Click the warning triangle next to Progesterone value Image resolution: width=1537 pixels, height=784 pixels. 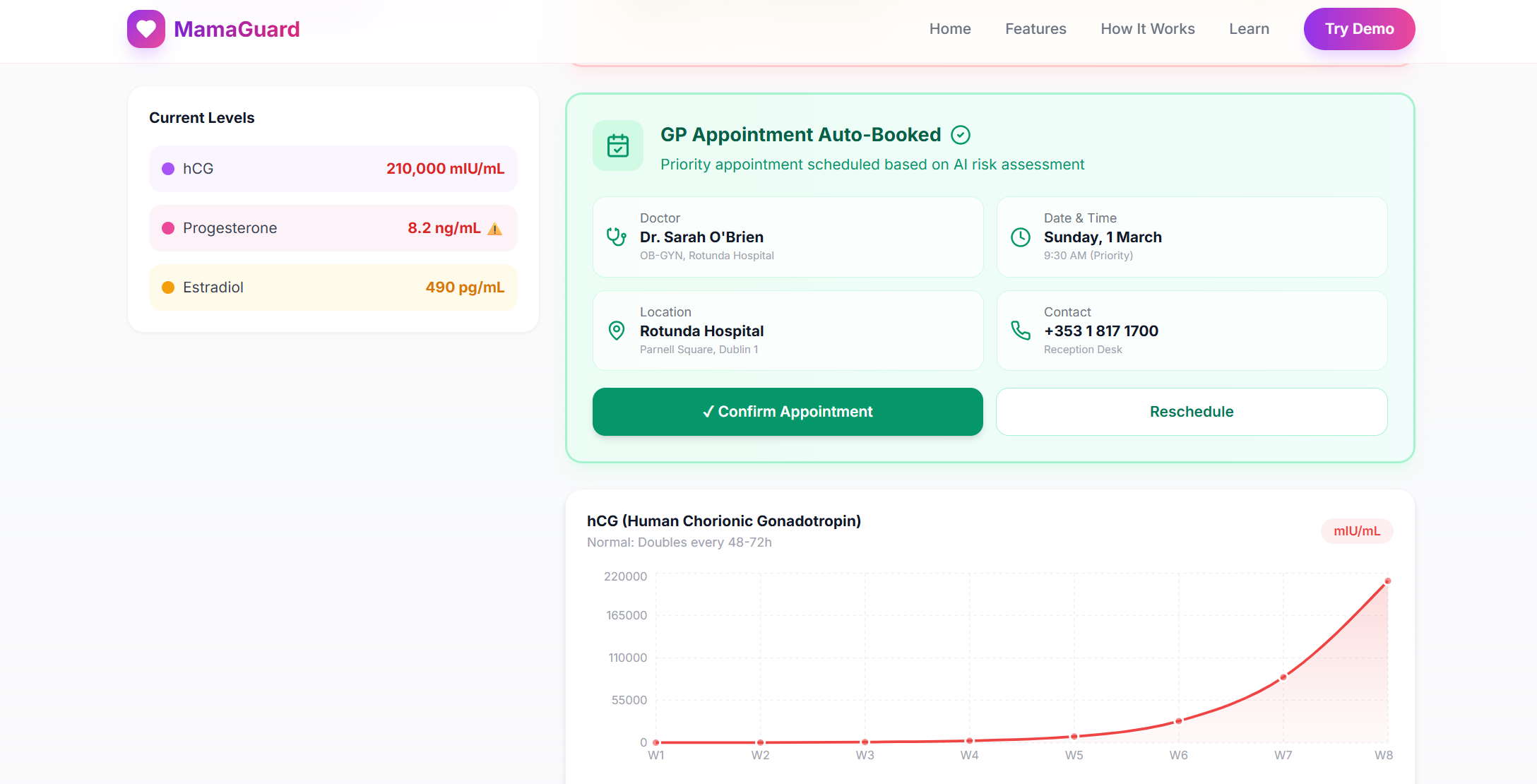click(495, 229)
